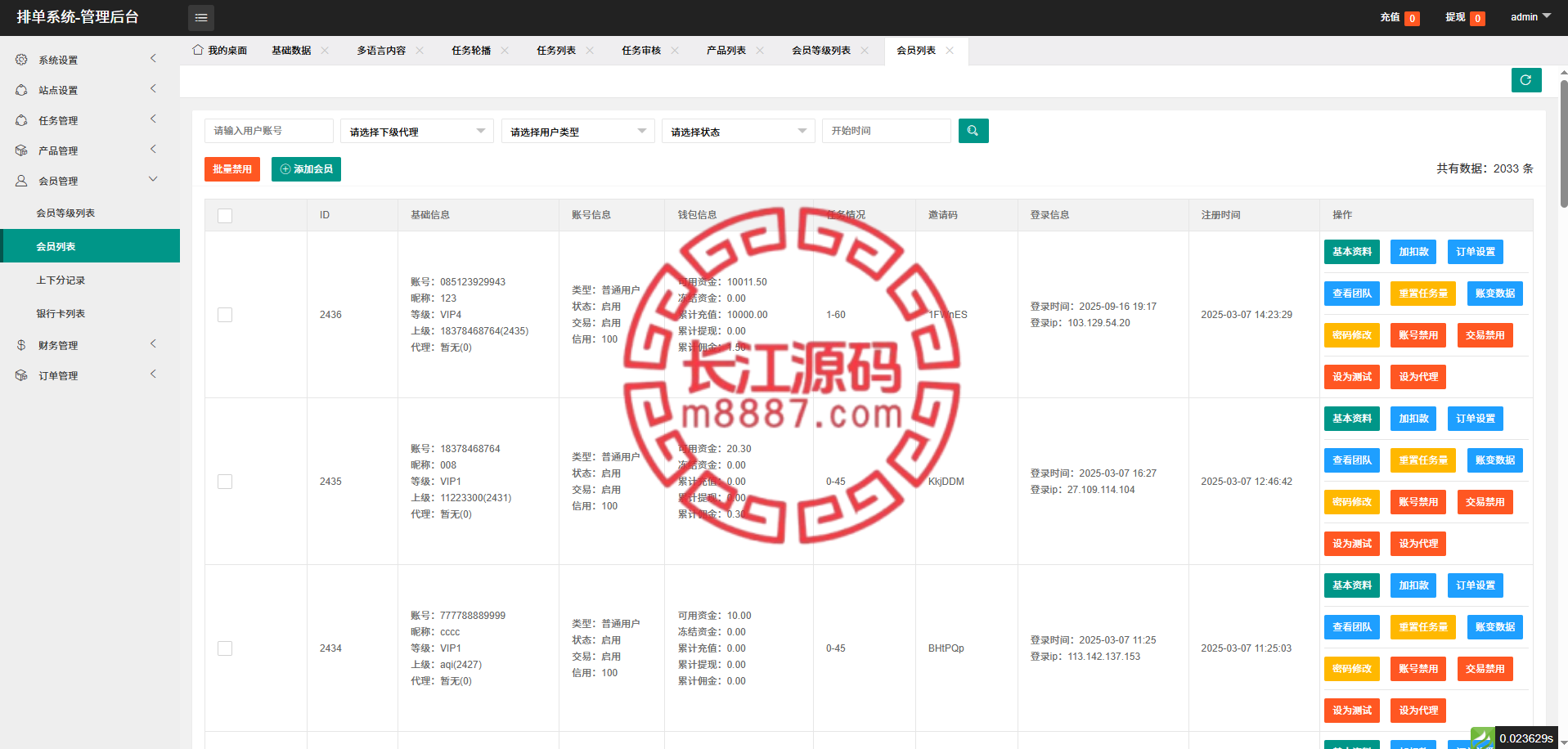Close the 任务审核 tab

[675, 51]
